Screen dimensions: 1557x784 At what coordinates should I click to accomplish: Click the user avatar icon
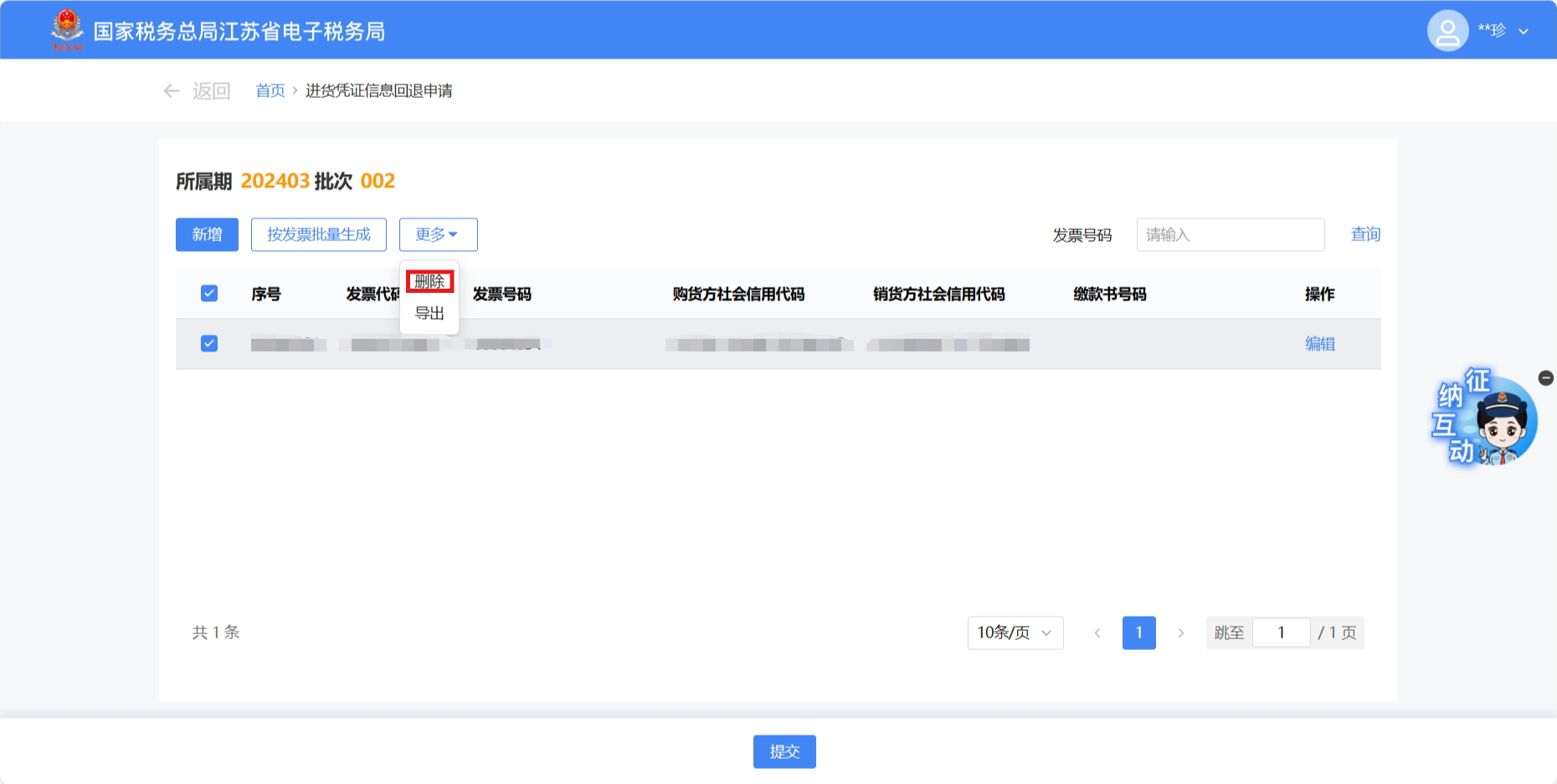1447,31
